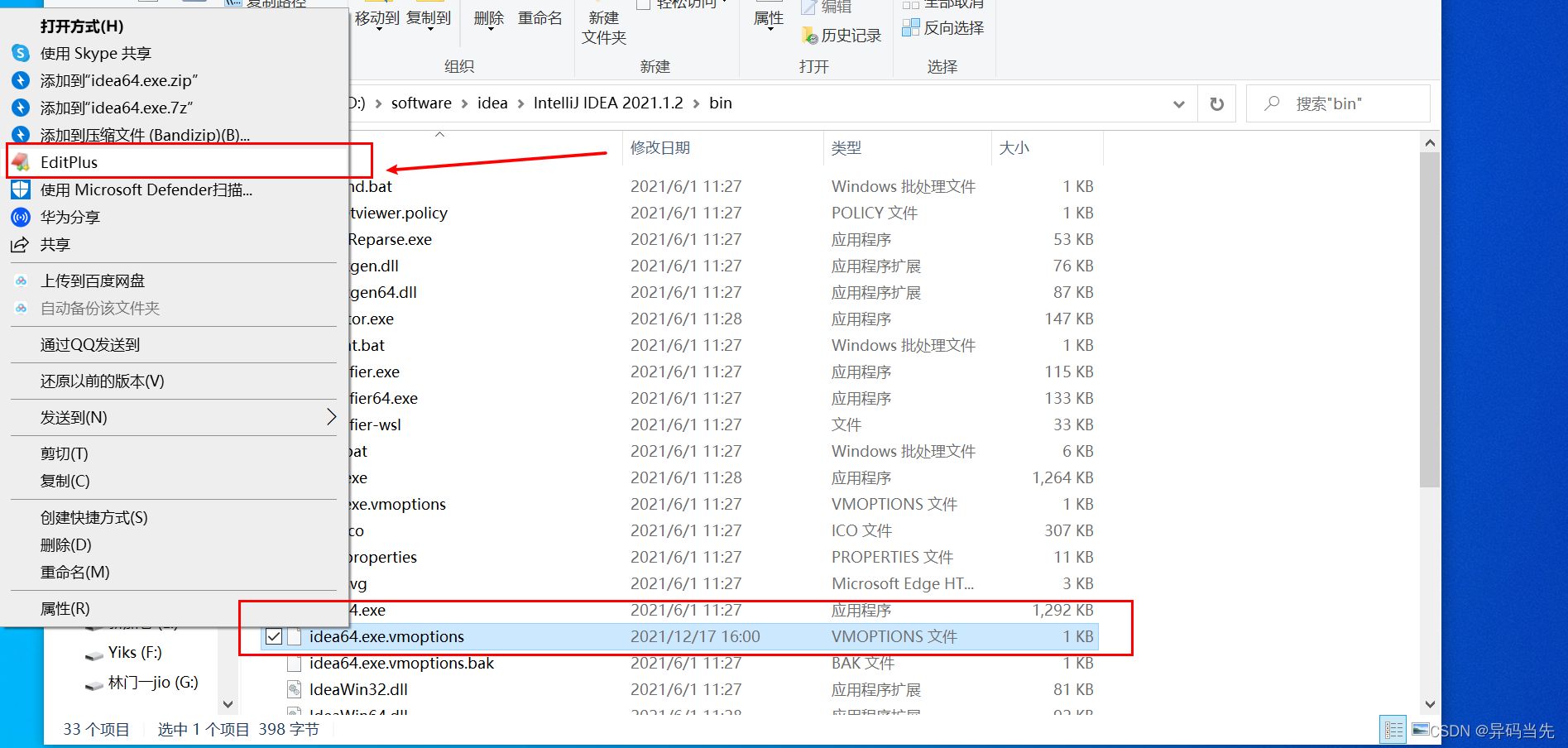Expand chevron after IntelliJ IDEA 2021.1.2
1568x748 pixels.
pyautogui.click(x=696, y=103)
